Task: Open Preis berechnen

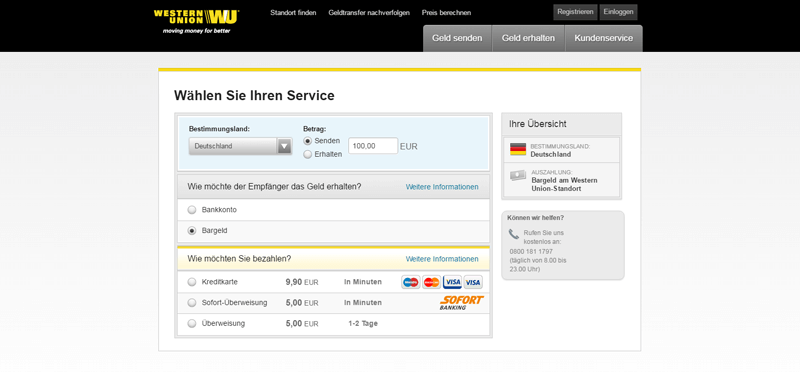Action: coord(446,13)
